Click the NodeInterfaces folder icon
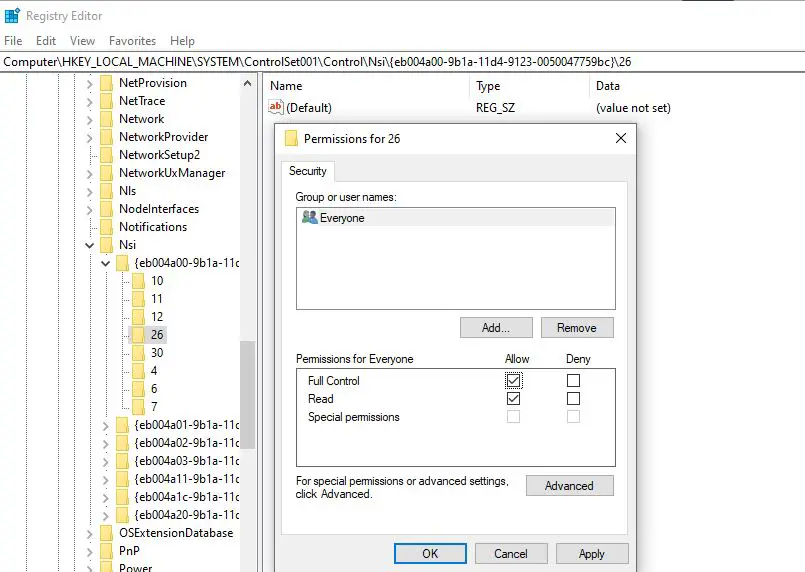Image resolution: width=805 pixels, height=572 pixels. pyautogui.click(x=106, y=209)
